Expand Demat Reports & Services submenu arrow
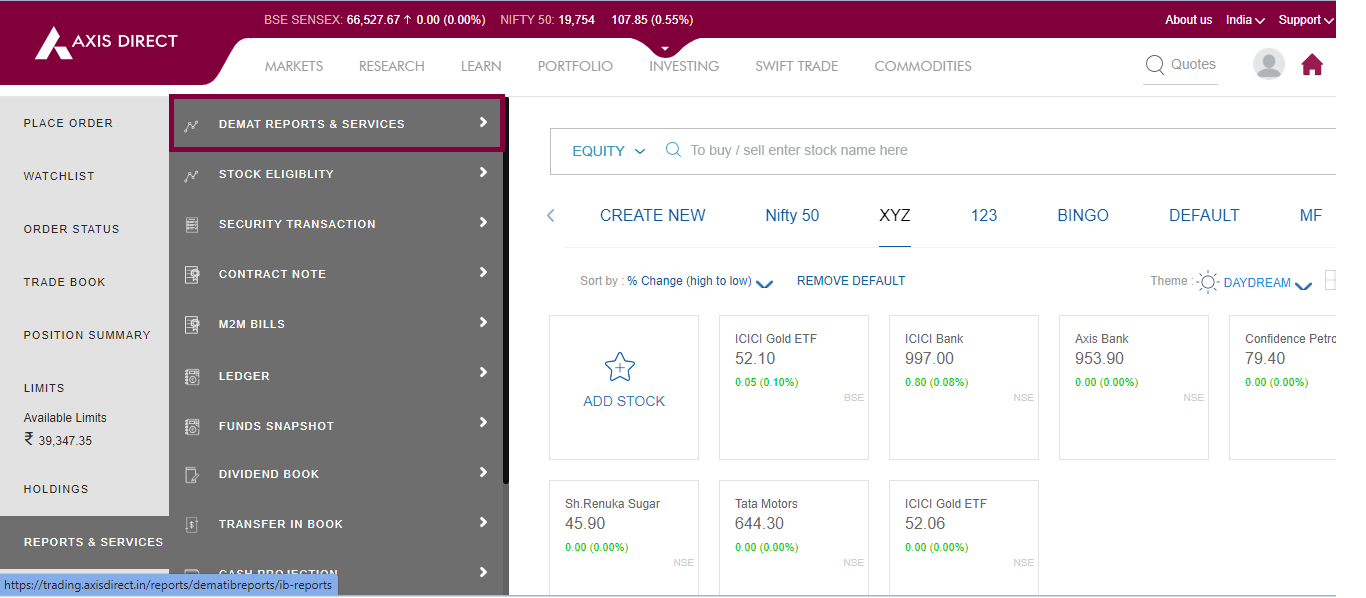The height and width of the screenshot is (598, 1366). 483,122
